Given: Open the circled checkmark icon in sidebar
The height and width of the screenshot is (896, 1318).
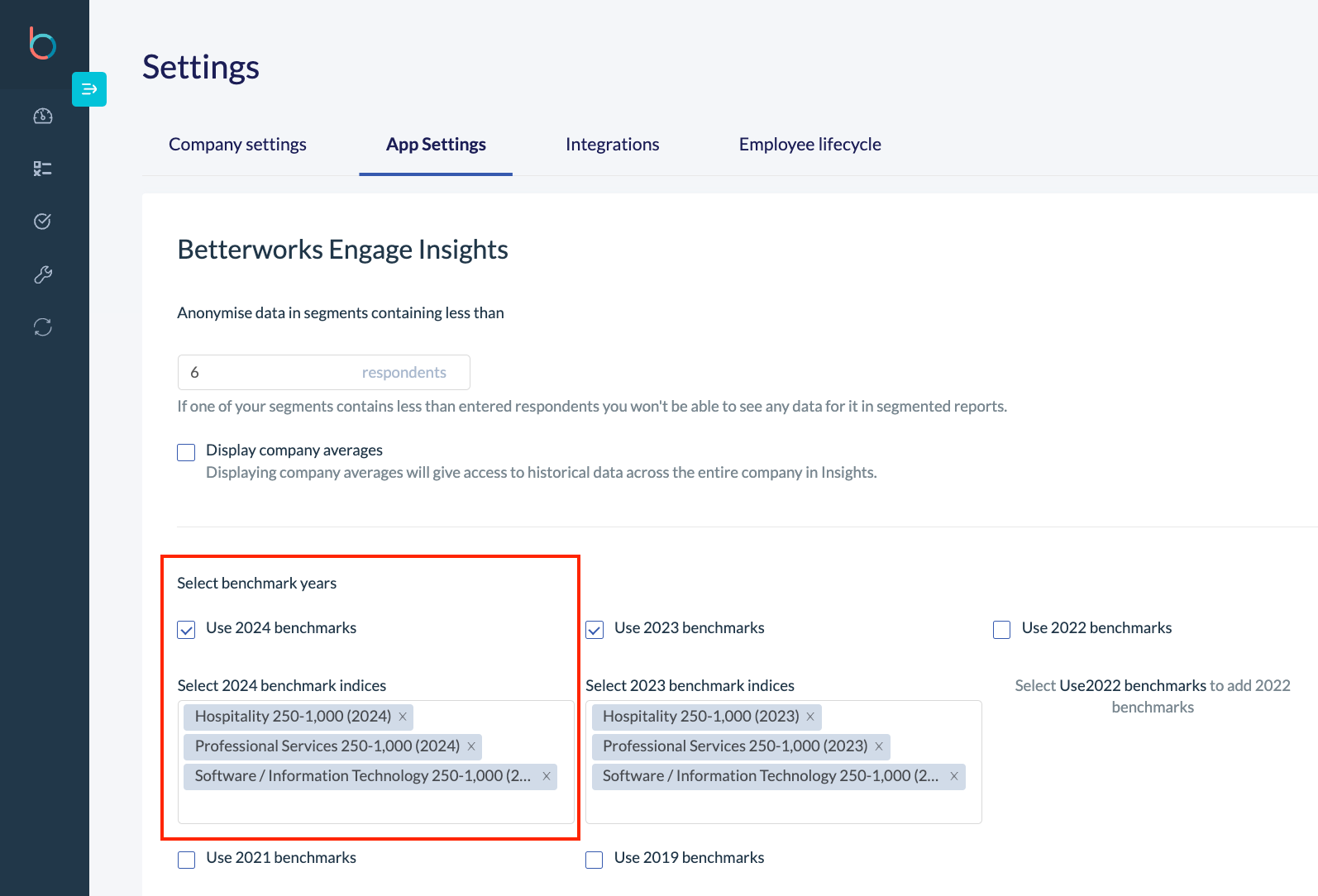Looking at the screenshot, I should point(43,222).
